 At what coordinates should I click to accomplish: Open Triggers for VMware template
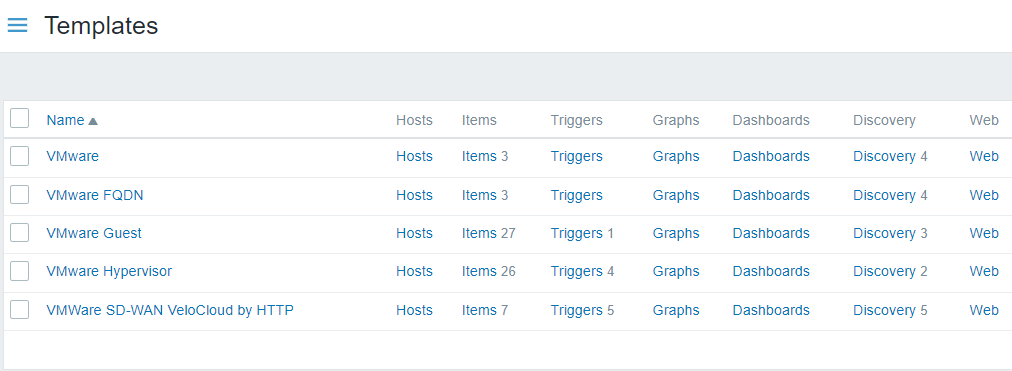(576, 156)
